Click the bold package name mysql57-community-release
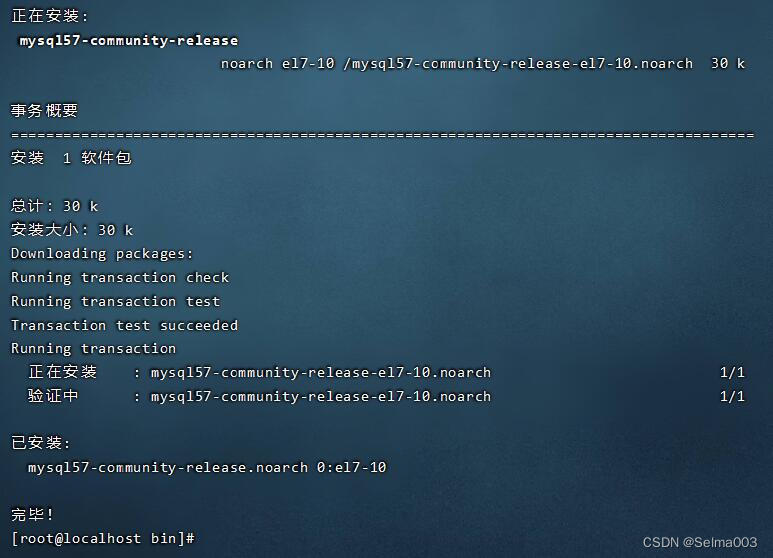This screenshot has width=773, height=558. pyautogui.click(x=129, y=40)
